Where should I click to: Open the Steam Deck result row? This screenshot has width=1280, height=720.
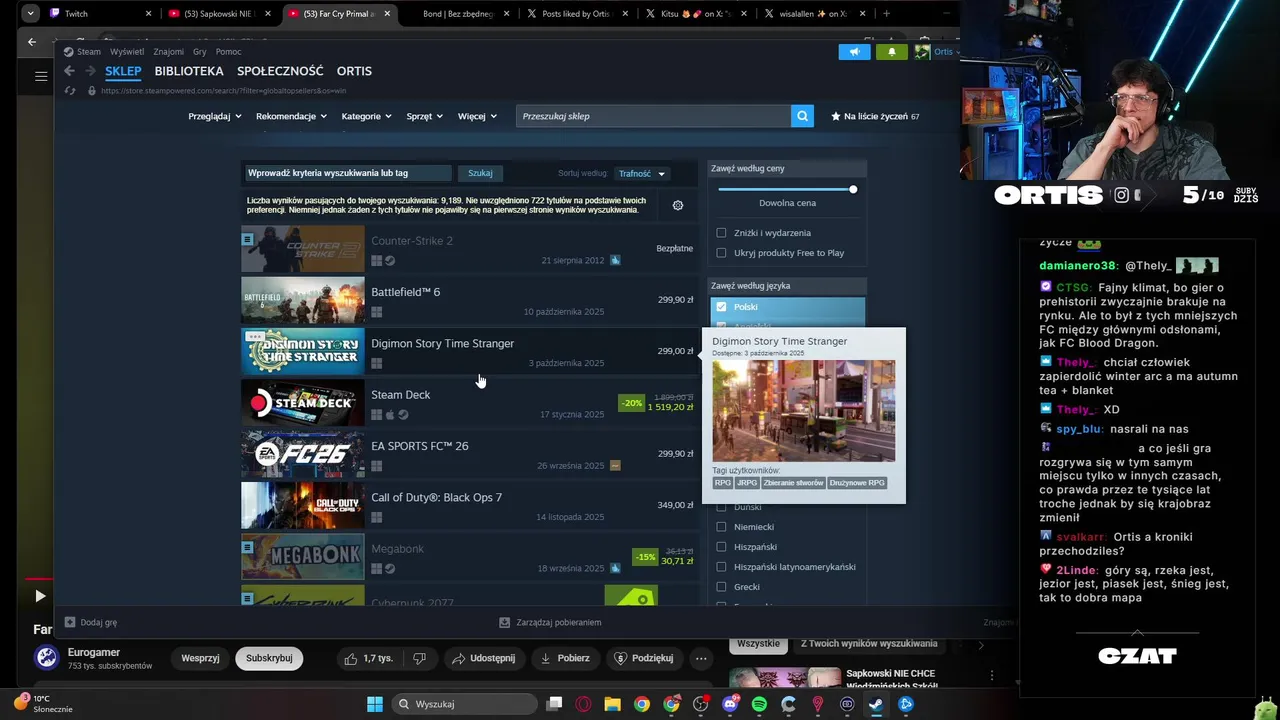click(469, 403)
